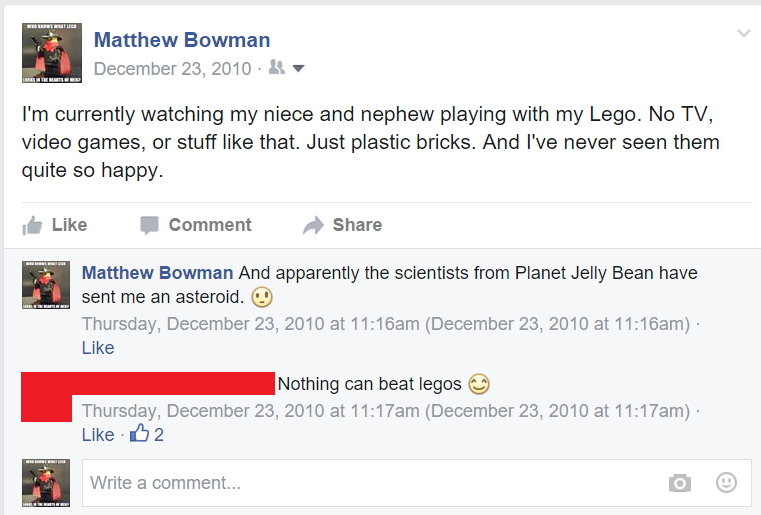Like the post using the Like label
Viewport: 761px width, 515px height.
click(x=69, y=225)
